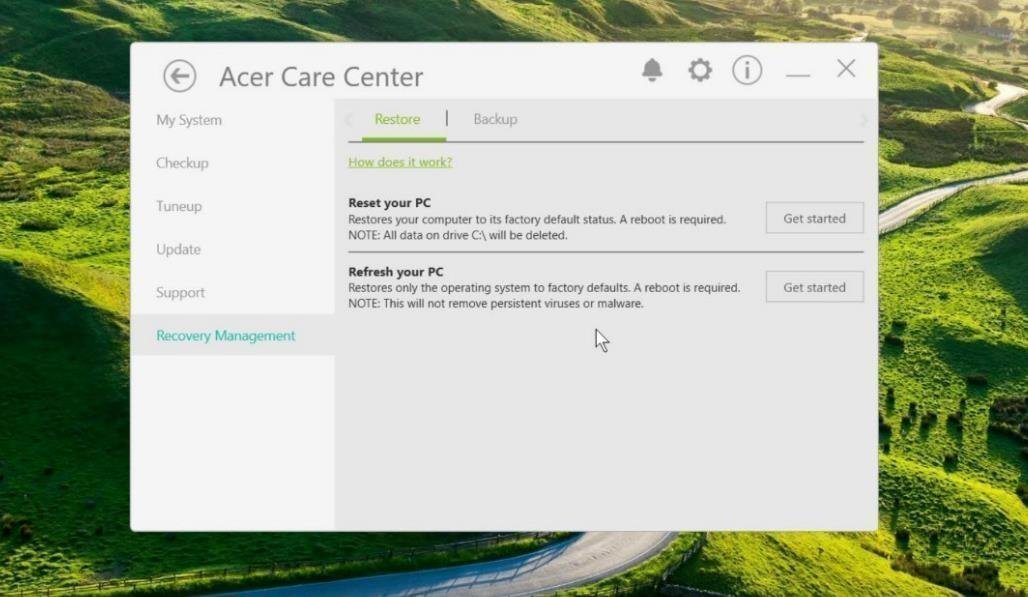The height and width of the screenshot is (597, 1028).
Task: Open the Tuneup section
Action: coord(179,206)
